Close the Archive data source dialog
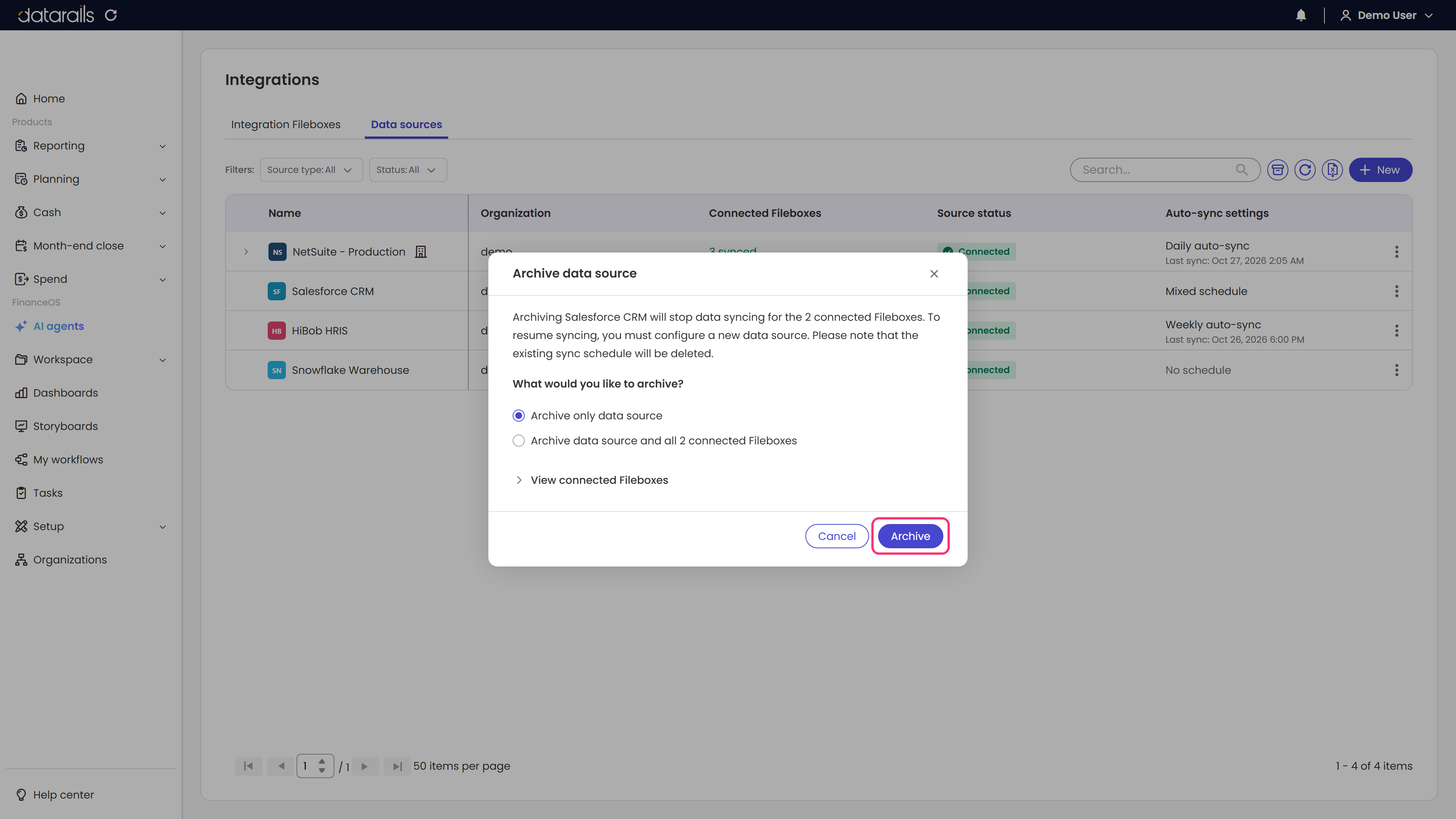The image size is (1456, 819). click(934, 273)
